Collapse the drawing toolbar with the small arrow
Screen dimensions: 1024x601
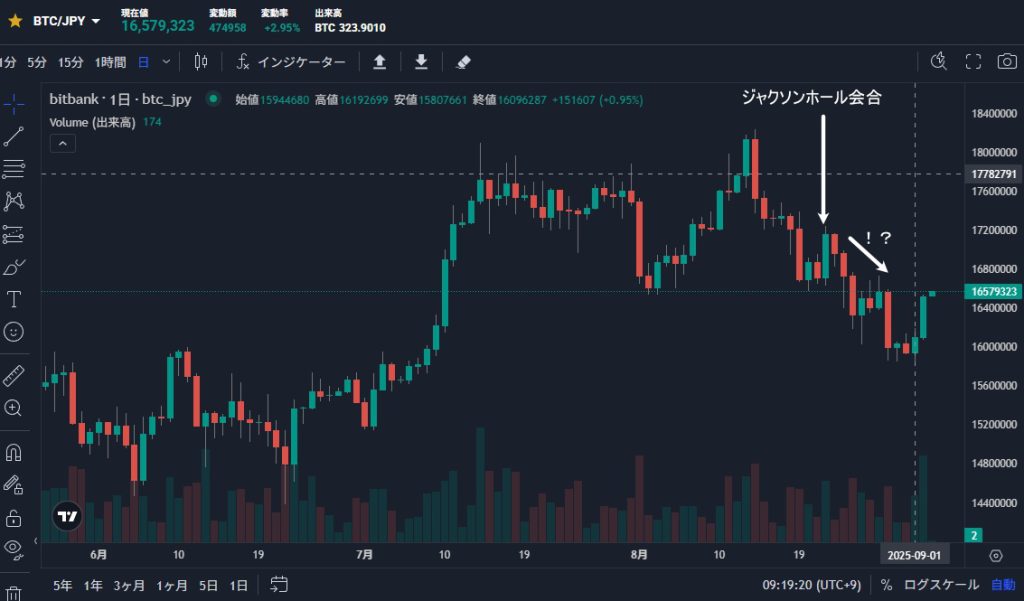[x=35, y=540]
